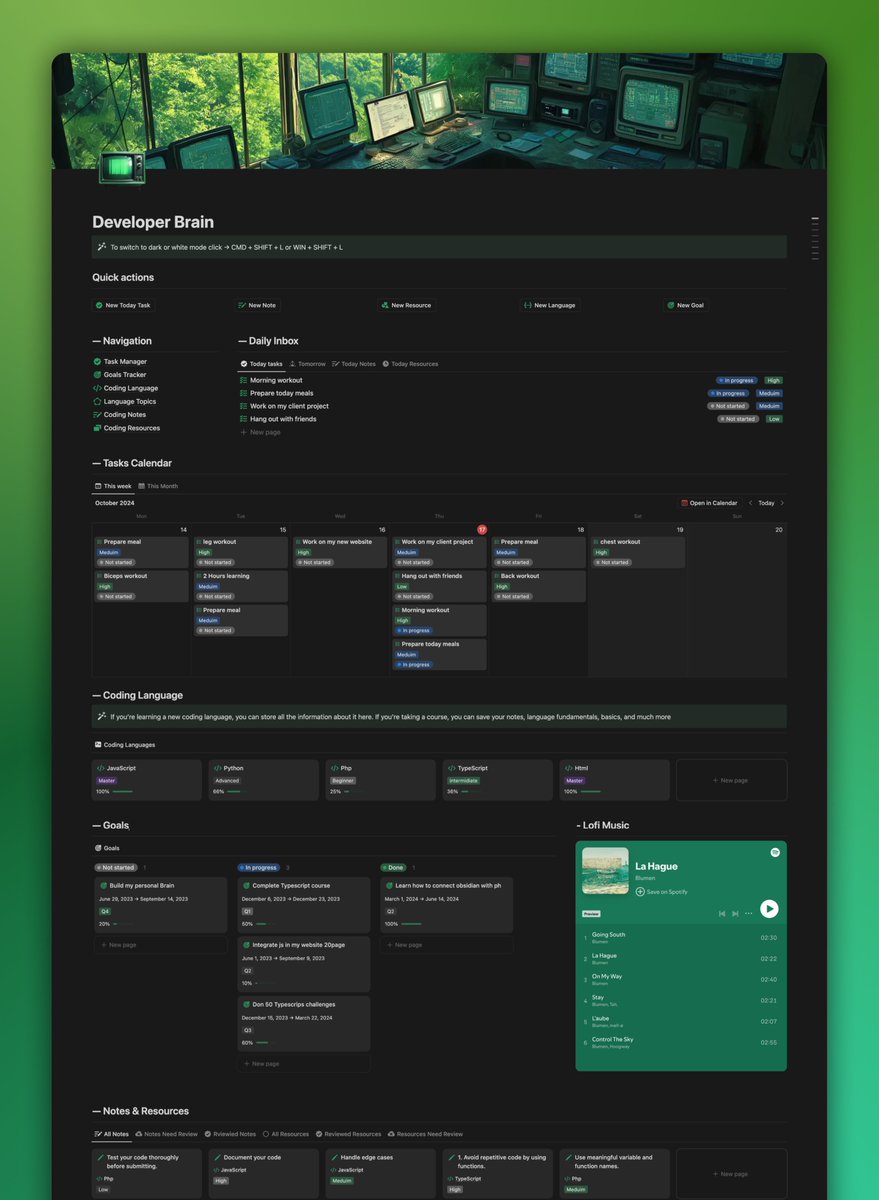Click the icon beside Hang out with friends

coord(243,419)
